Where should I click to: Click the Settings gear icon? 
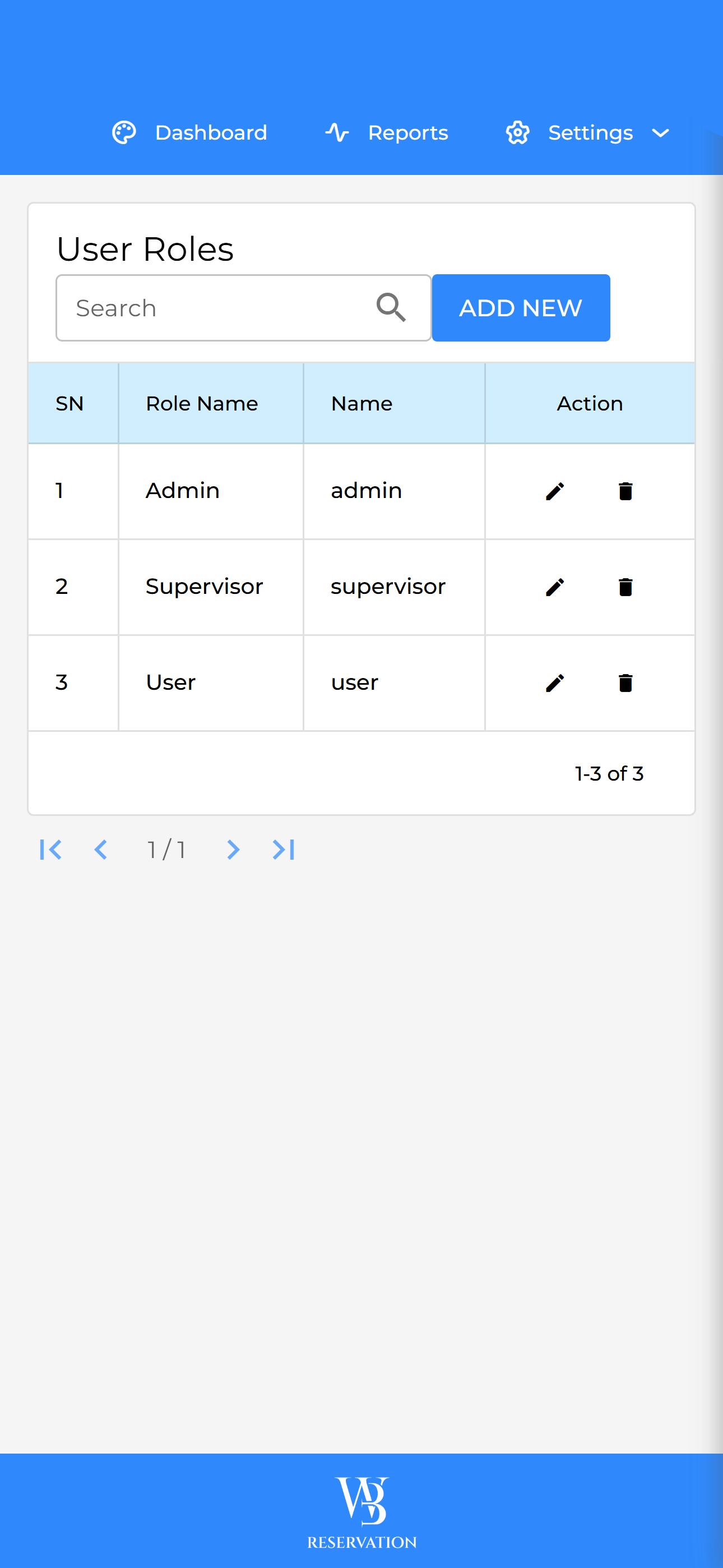pos(517,133)
